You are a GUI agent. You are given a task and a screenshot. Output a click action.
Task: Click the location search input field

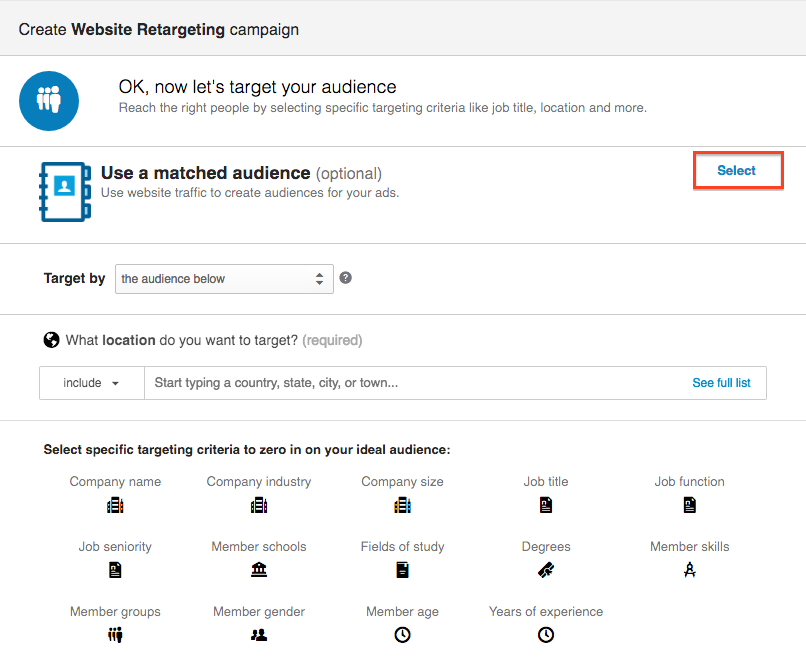[x=410, y=383]
